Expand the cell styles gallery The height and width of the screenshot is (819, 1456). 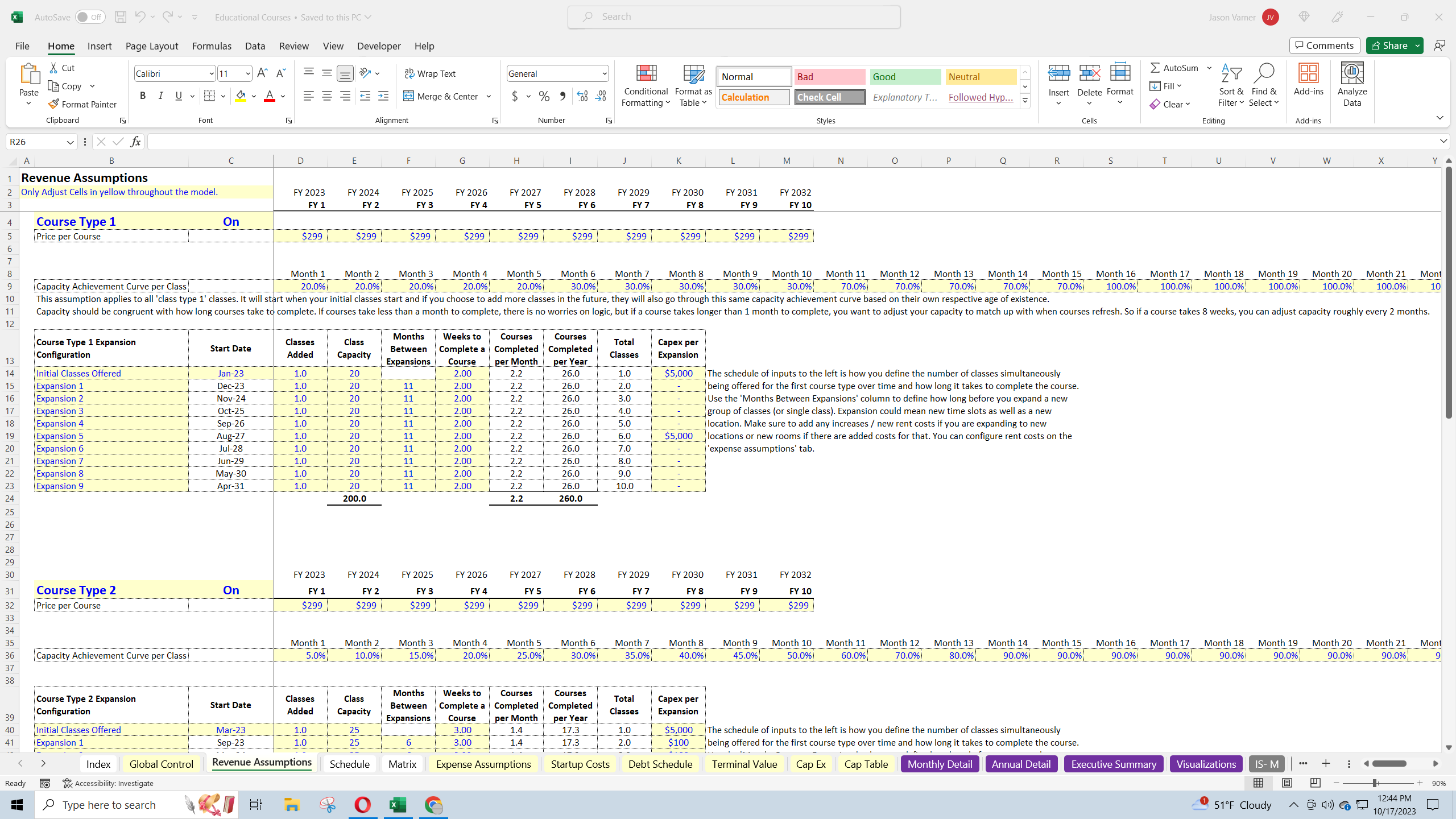[1025, 101]
